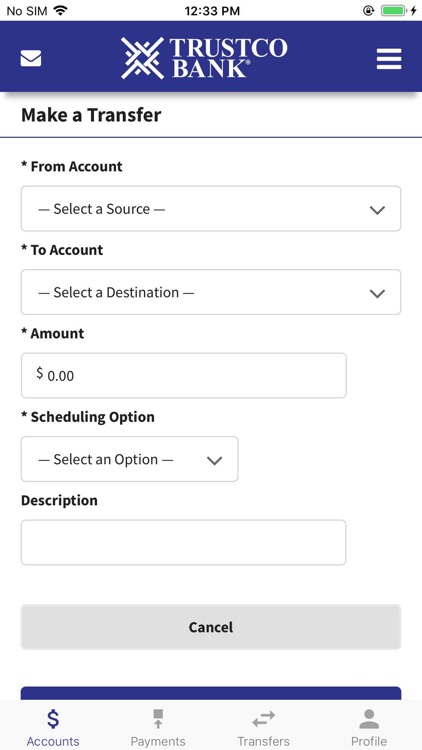
Task: Tap the battery icon in status bar
Action: (393, 11)
